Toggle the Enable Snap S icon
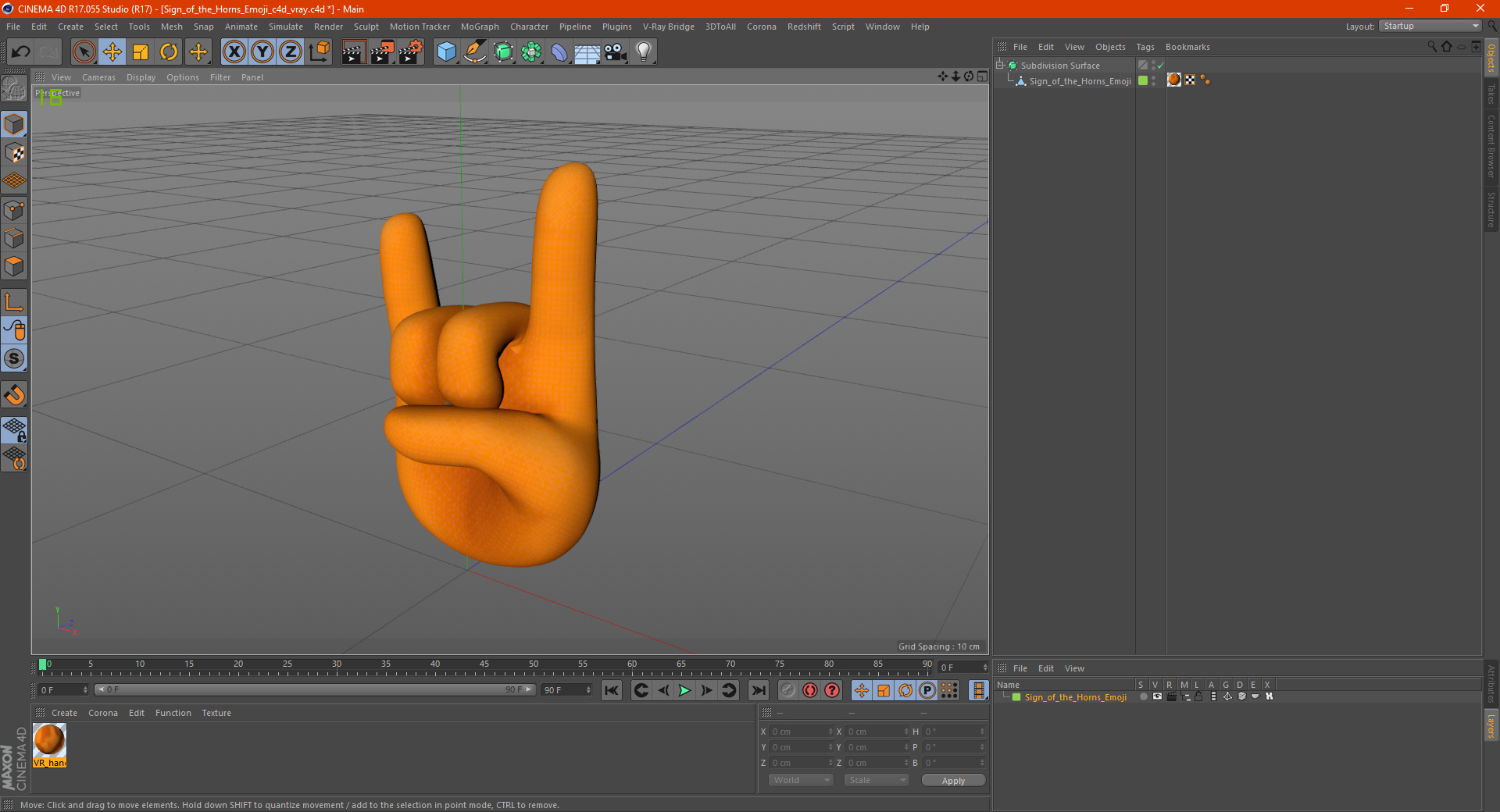Image resolution: width=1500 pixels, height=812 pixels. coord(14,358)
